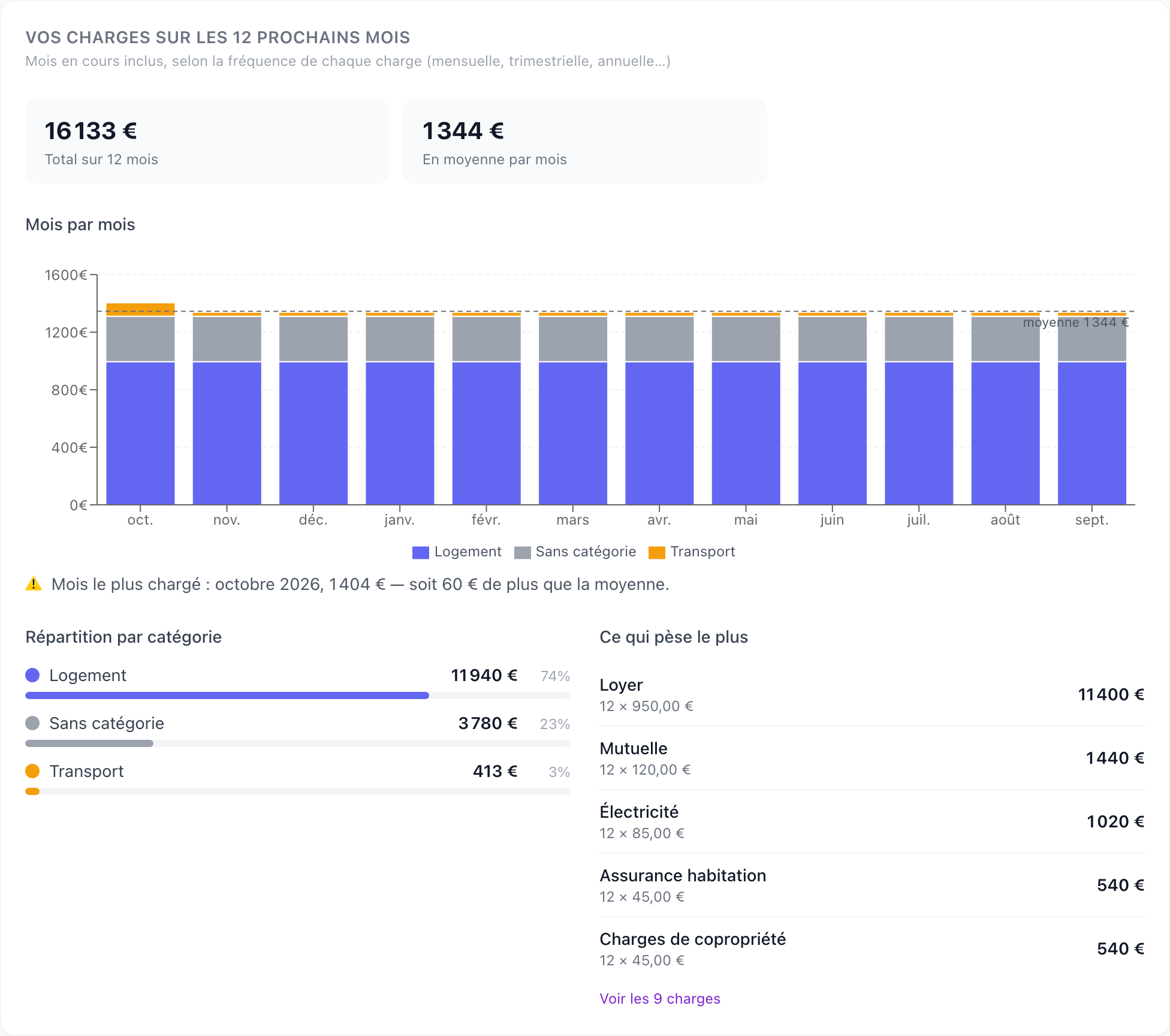Select the mai bar in the chart
1170x1036 pixels.
pos(746,409)
